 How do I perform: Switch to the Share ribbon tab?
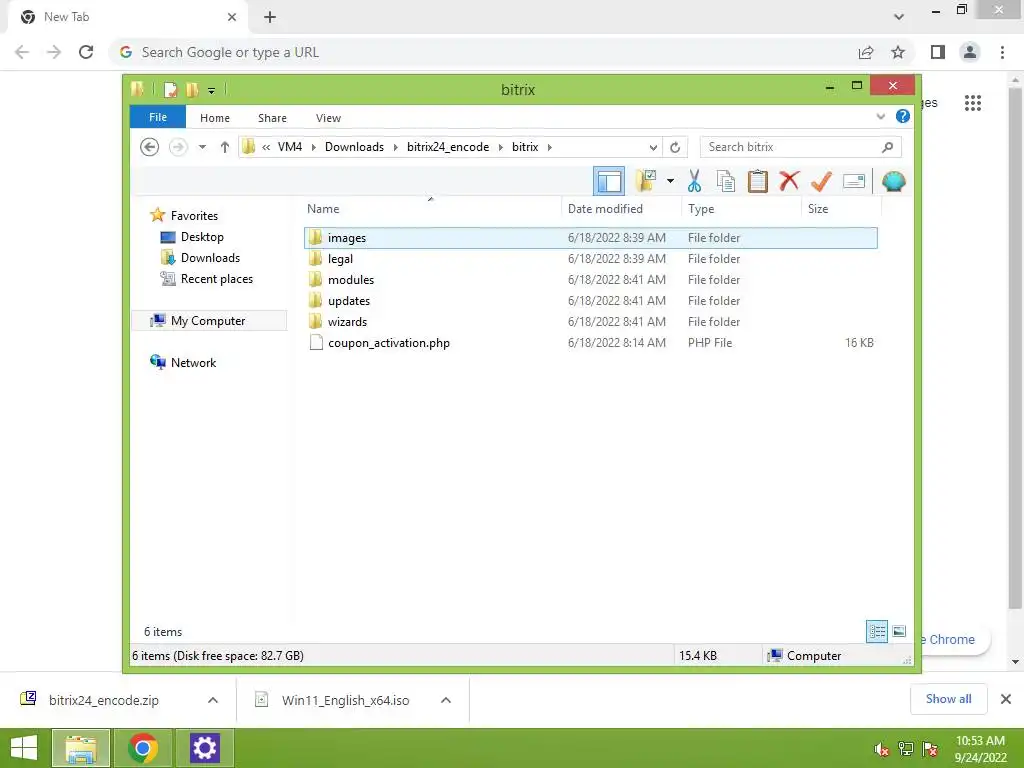coord(272,118)
